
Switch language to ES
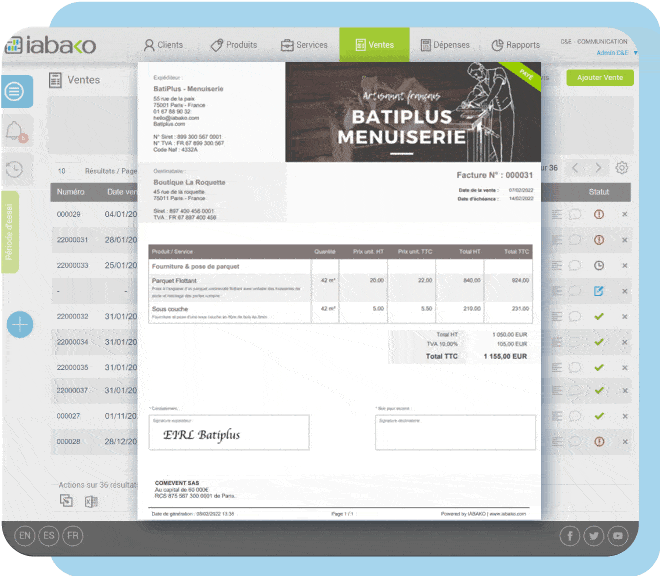(49, 536)
